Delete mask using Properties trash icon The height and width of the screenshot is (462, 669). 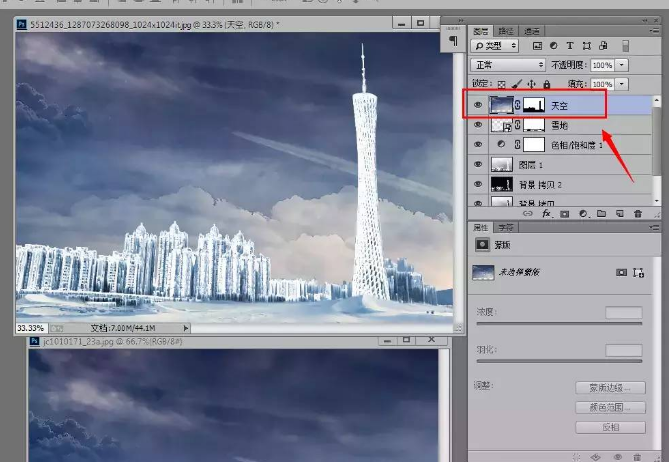click(x=637, y=457)
